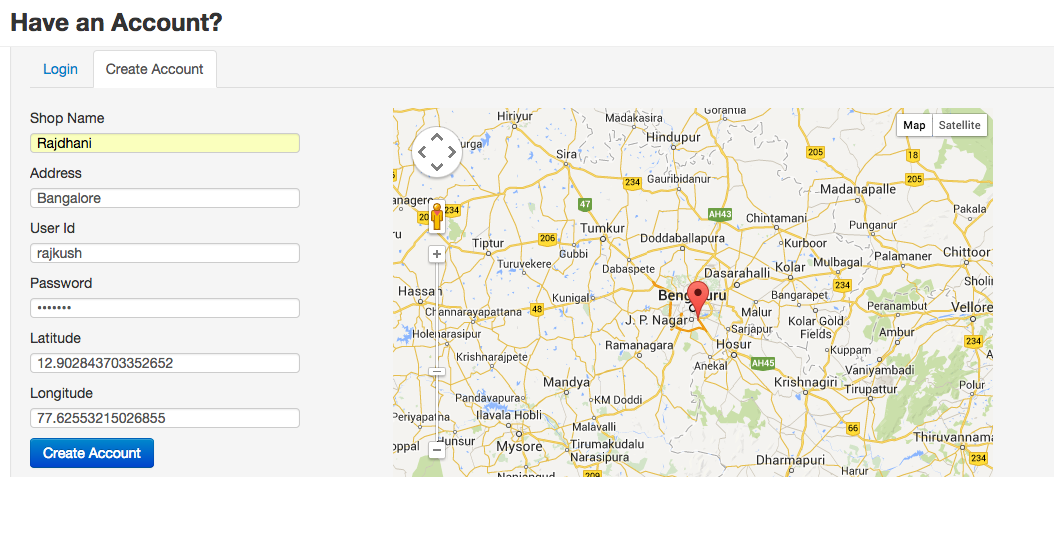
Task: Pan the map down with the arrow control
Action: point(437,167)
